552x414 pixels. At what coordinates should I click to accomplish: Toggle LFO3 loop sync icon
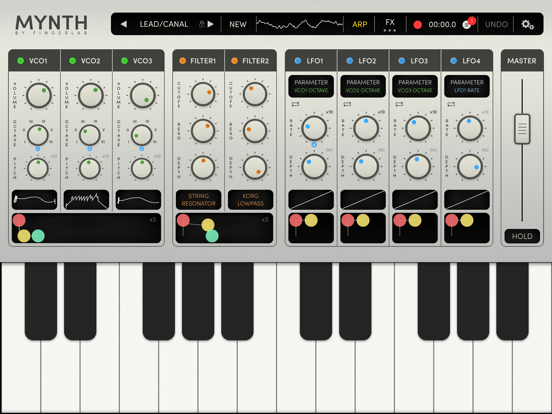[x=399, y=104]
